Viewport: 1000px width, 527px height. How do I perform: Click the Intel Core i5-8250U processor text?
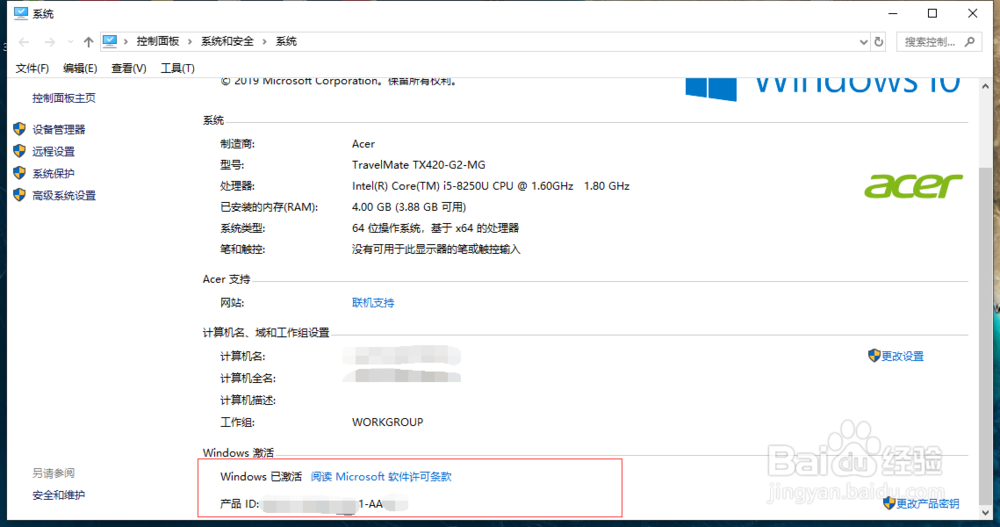pyautogui.click(x=490, y=186)
